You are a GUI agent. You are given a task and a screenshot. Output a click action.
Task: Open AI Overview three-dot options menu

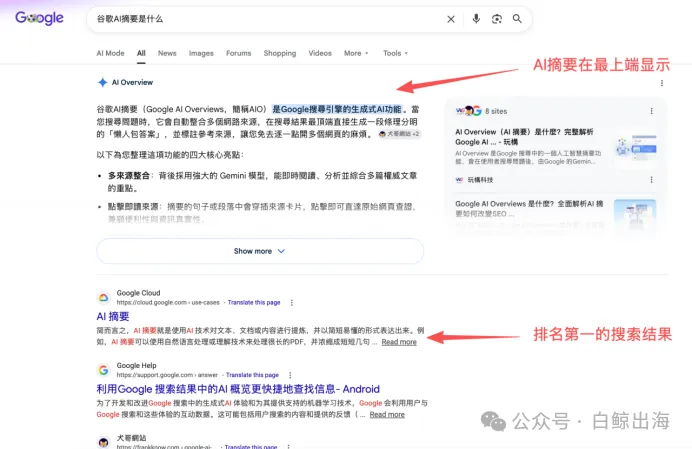coord(662,83)
